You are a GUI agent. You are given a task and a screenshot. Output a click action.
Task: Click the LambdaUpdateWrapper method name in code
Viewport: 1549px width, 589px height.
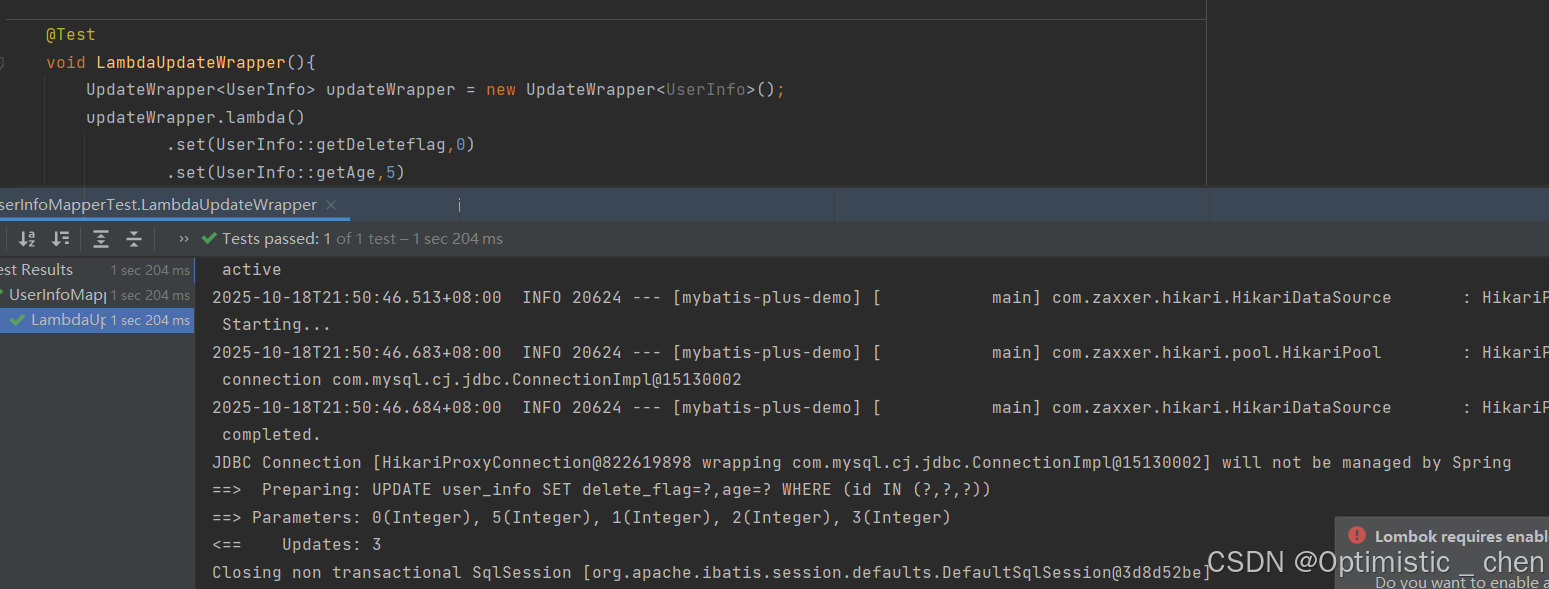tap(193, 63)
